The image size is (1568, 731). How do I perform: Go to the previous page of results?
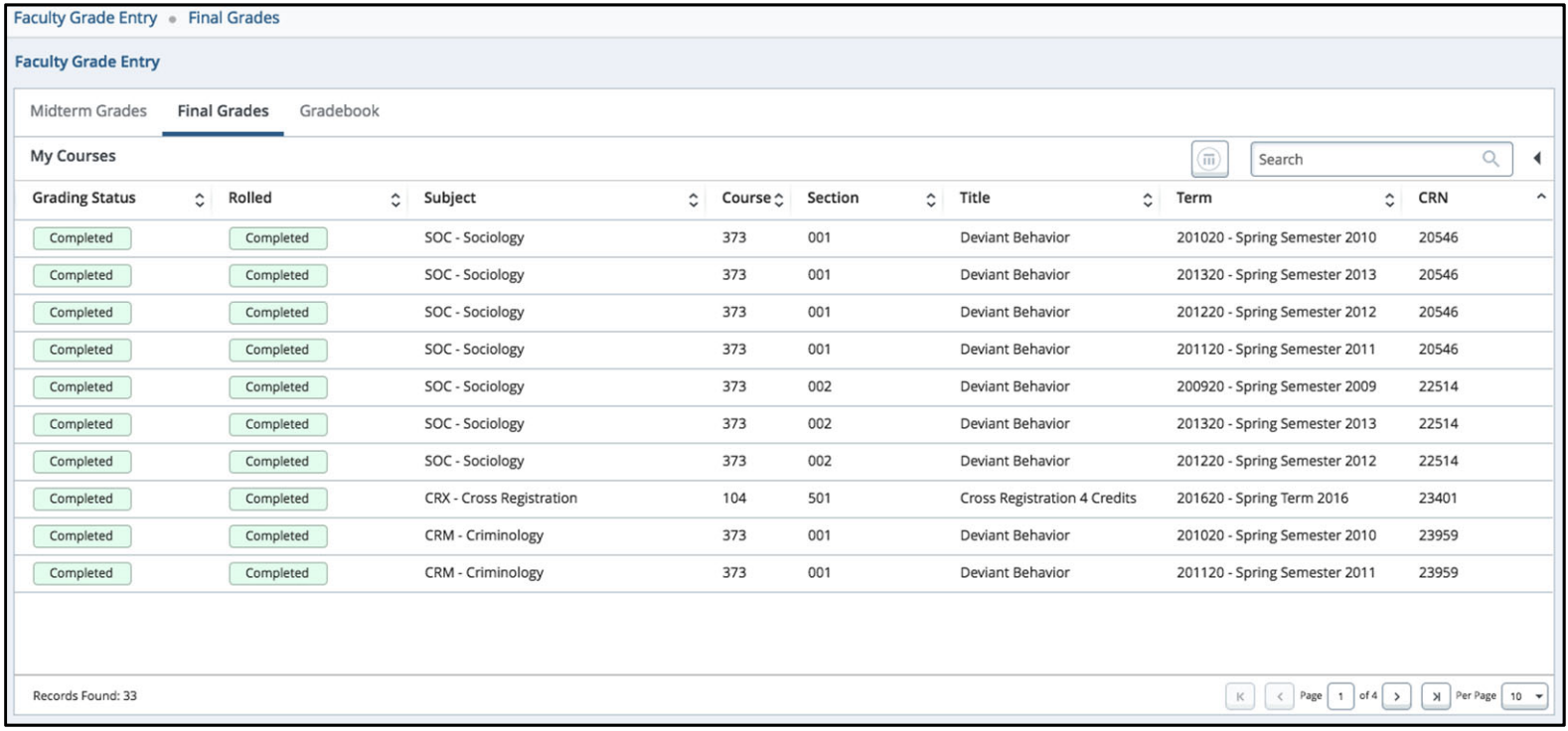pos(1279,696)
